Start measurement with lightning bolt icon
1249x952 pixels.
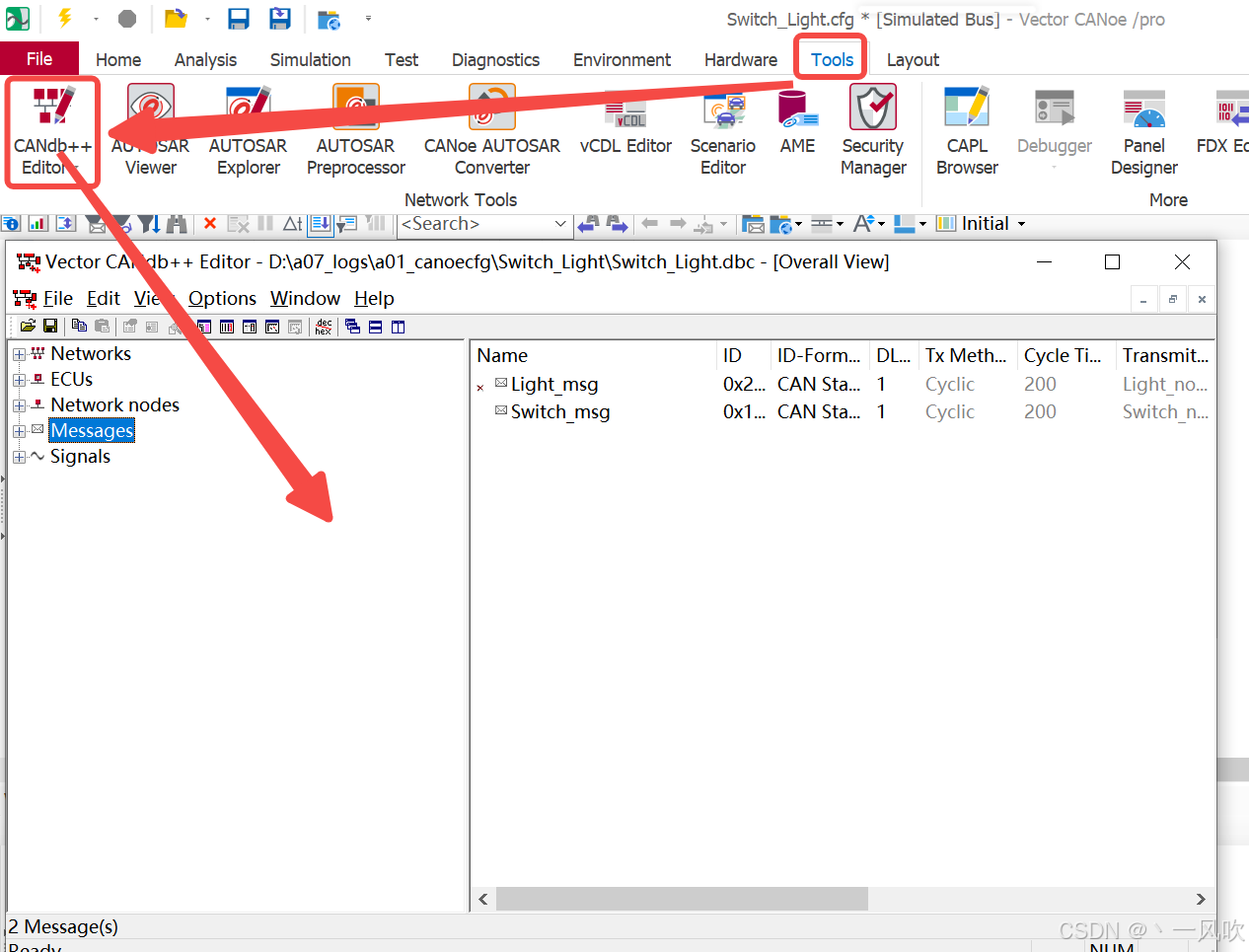coord(65,18)
